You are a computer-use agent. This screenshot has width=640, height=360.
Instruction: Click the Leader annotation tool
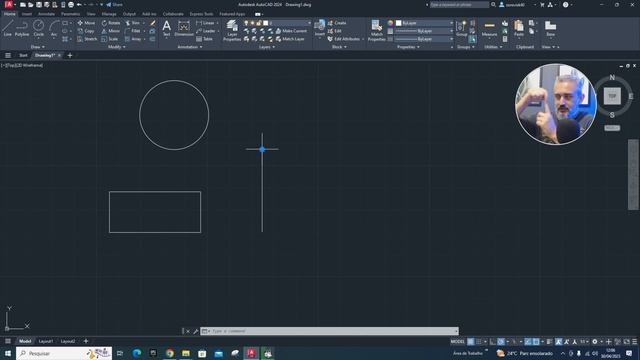pos(206,31)
